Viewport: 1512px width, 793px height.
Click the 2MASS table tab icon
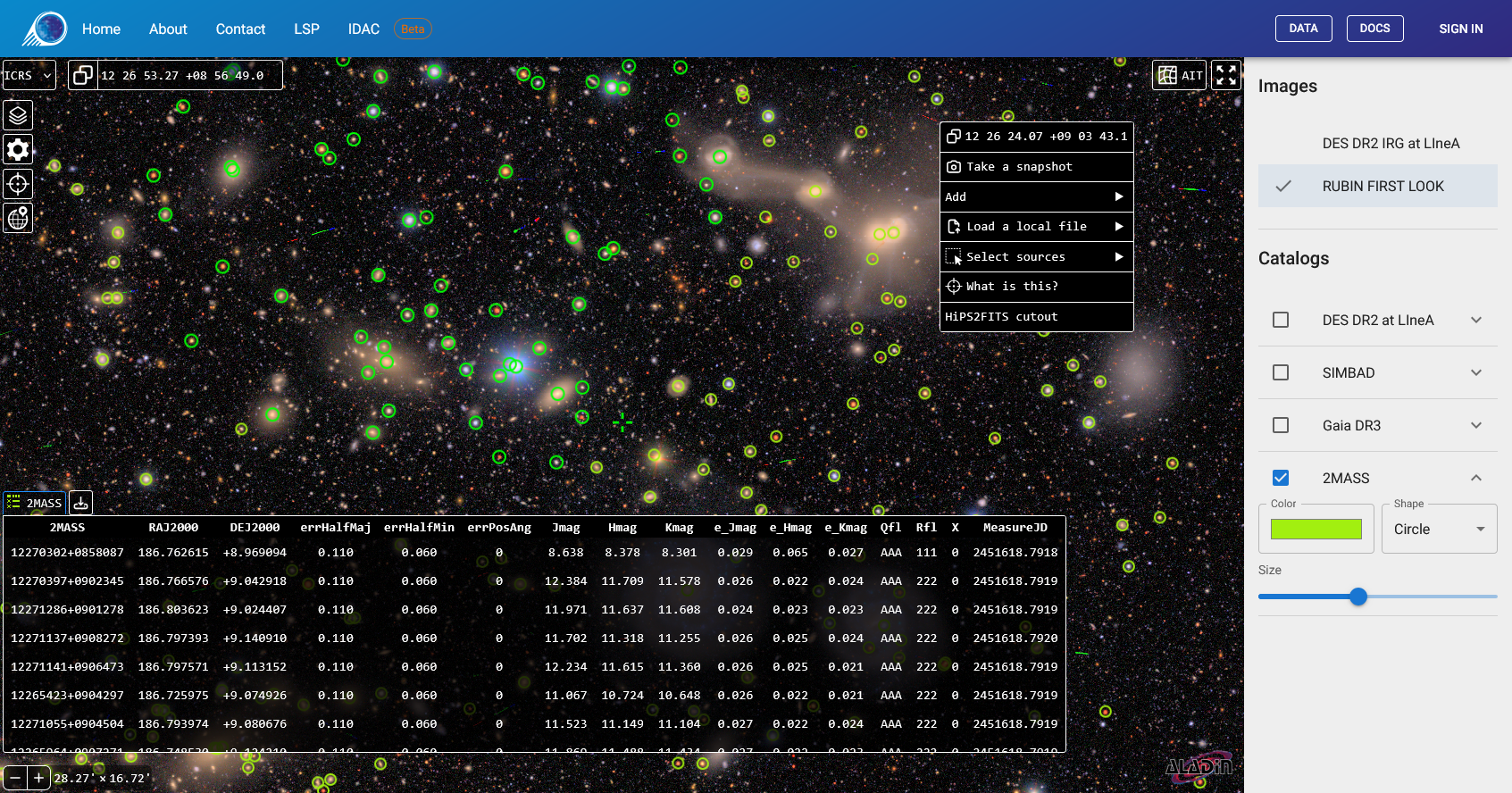(13, 503)
